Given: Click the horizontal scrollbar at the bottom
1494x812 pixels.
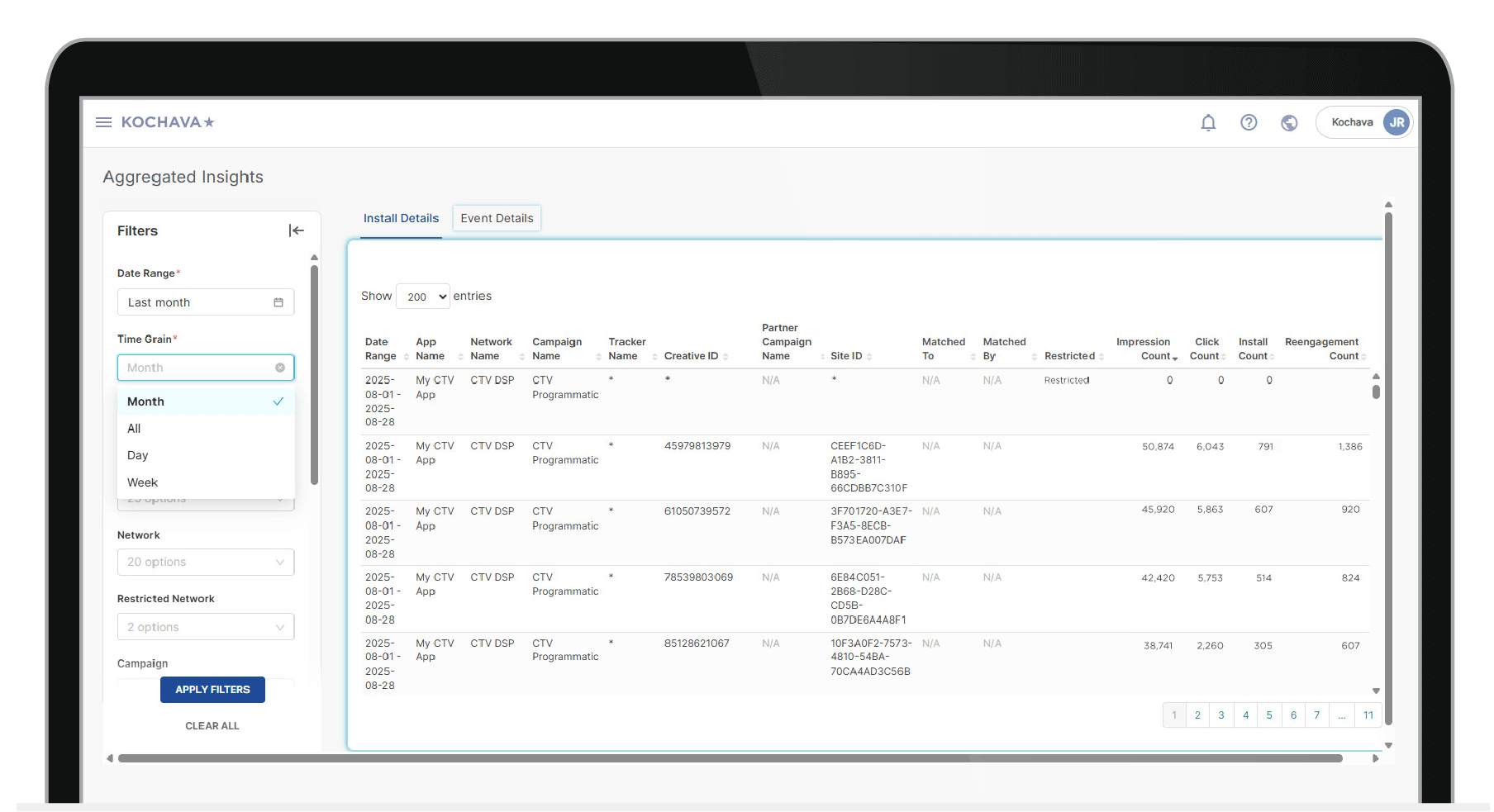Looking at the screenshot, I should [x=727, y=758].
